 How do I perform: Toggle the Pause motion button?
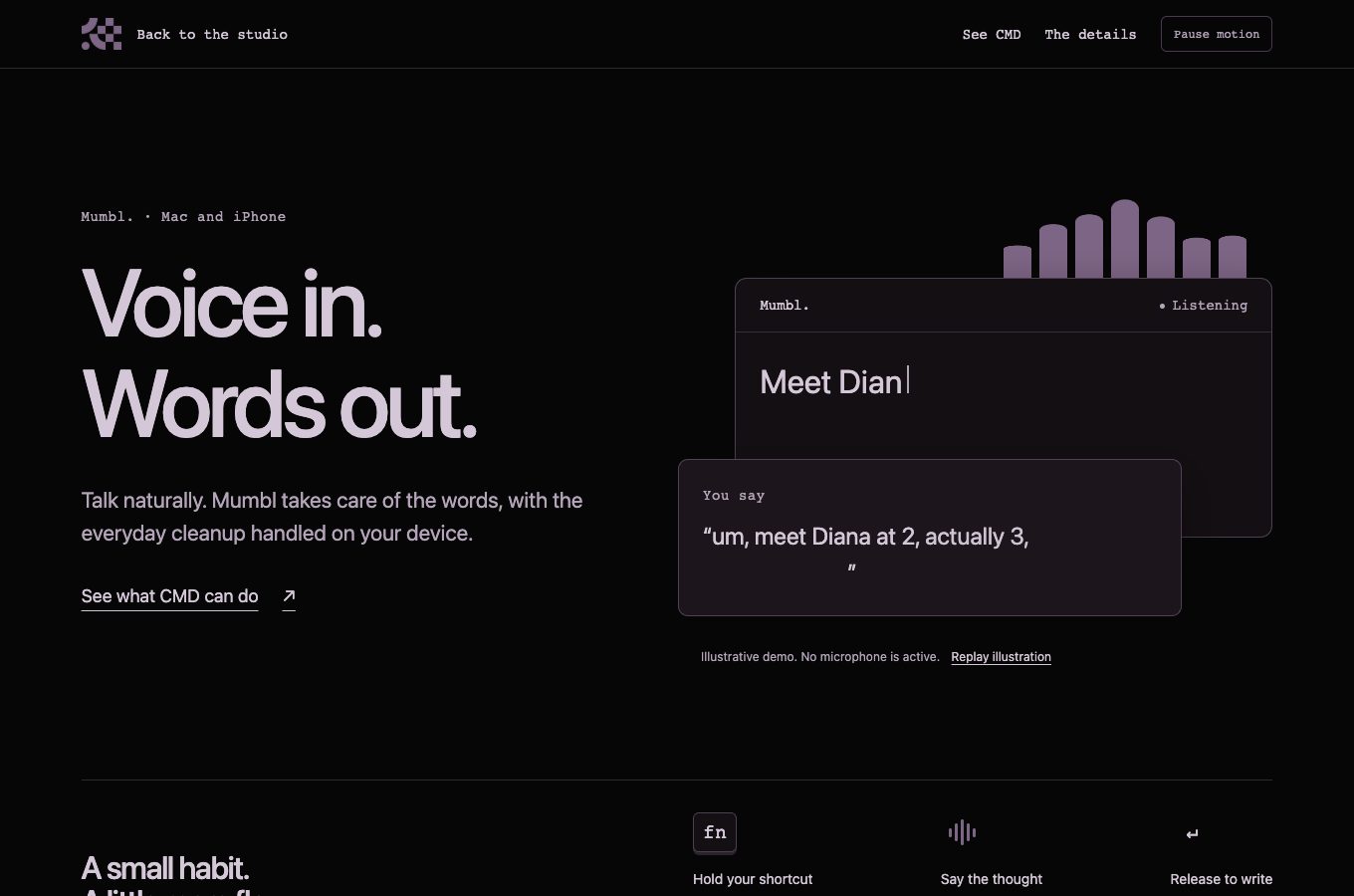click(x=1216, y=34)
